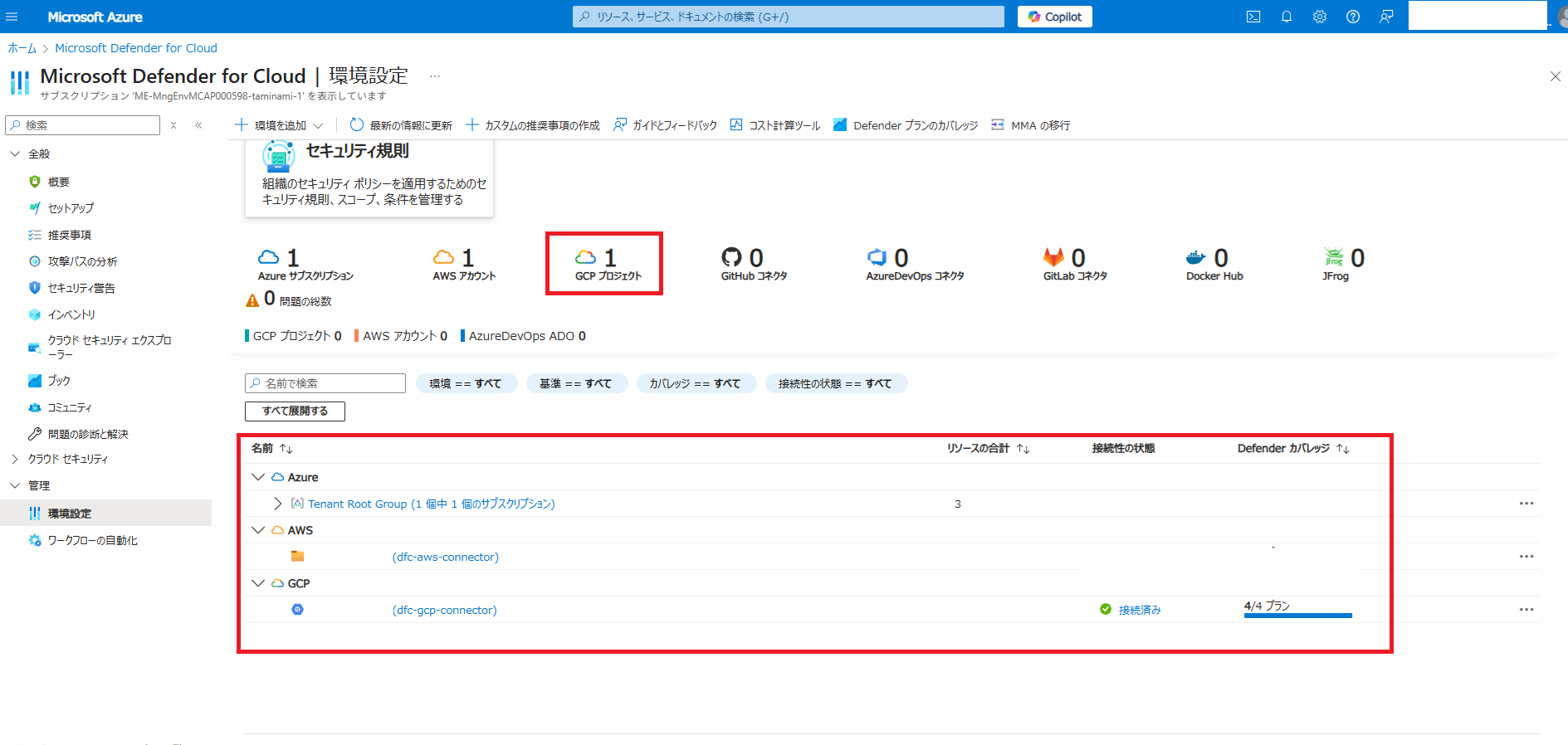This screenshot has width=1568, height=745.
Task: Close the 環境設定 blade
Action: click(1555, 76)
